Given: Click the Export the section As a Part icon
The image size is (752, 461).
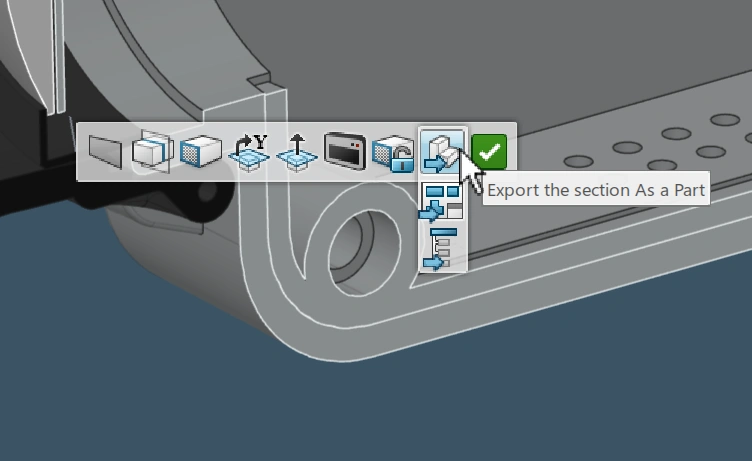Looking at the screenshot, I should (442, 152).
